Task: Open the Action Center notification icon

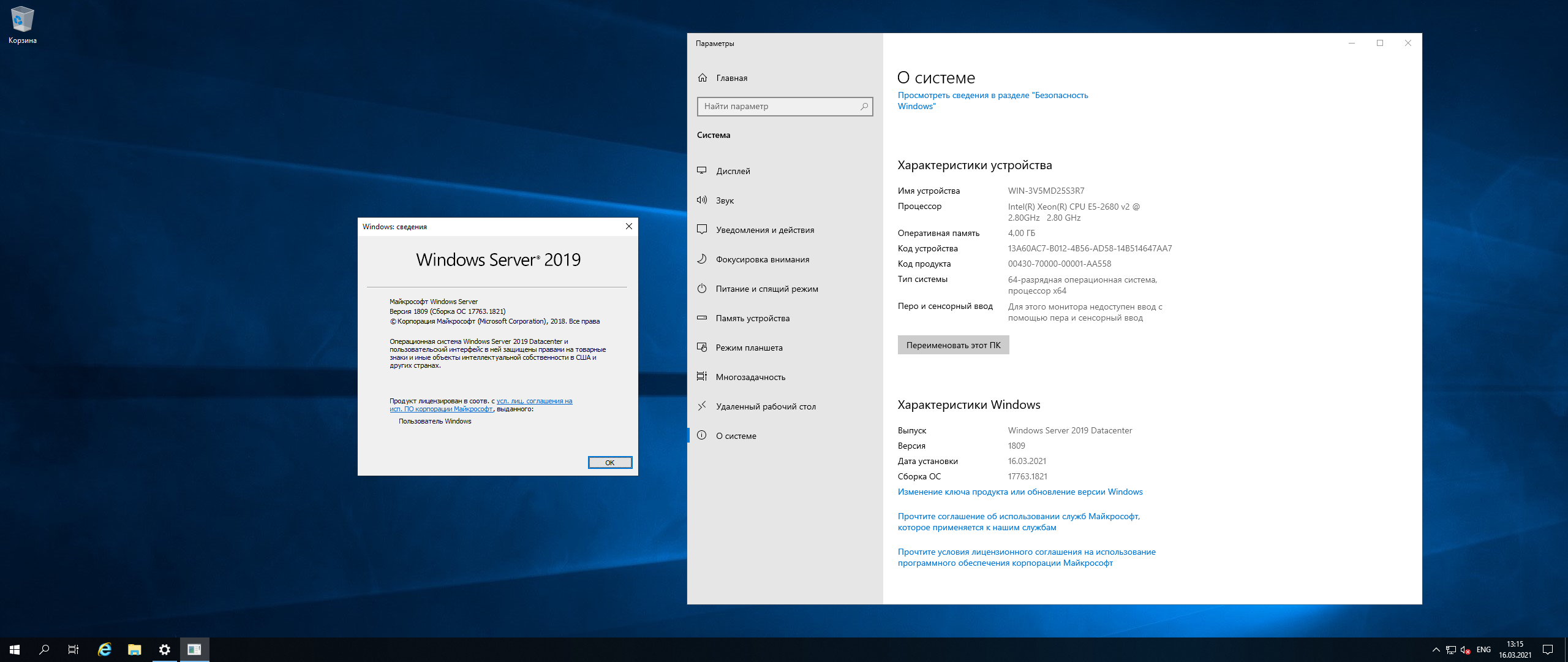Action: click(x=1548, y=650)
